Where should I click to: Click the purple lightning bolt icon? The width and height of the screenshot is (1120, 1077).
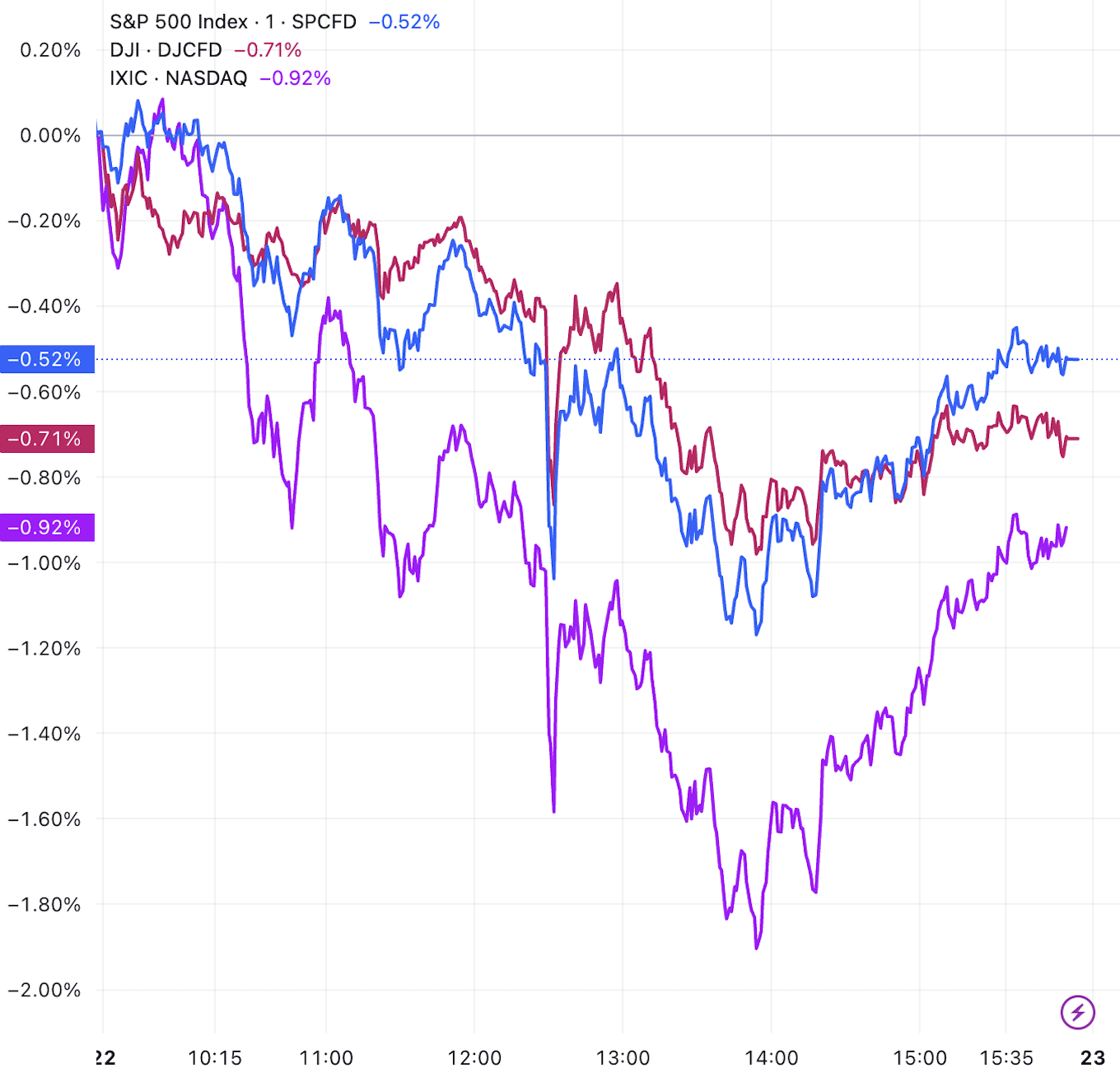tap(1078, 1012)
